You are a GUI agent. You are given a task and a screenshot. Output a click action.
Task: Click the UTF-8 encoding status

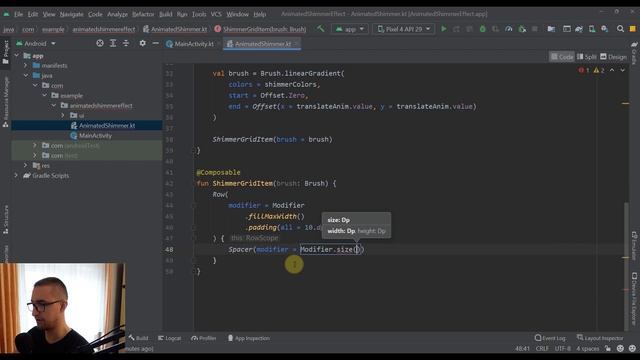tap(563, 349)
